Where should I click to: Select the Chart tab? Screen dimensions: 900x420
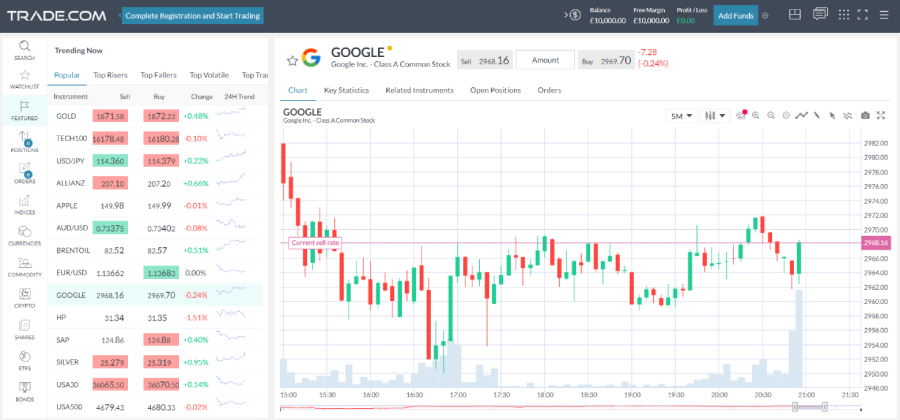[x=298, y=90]
